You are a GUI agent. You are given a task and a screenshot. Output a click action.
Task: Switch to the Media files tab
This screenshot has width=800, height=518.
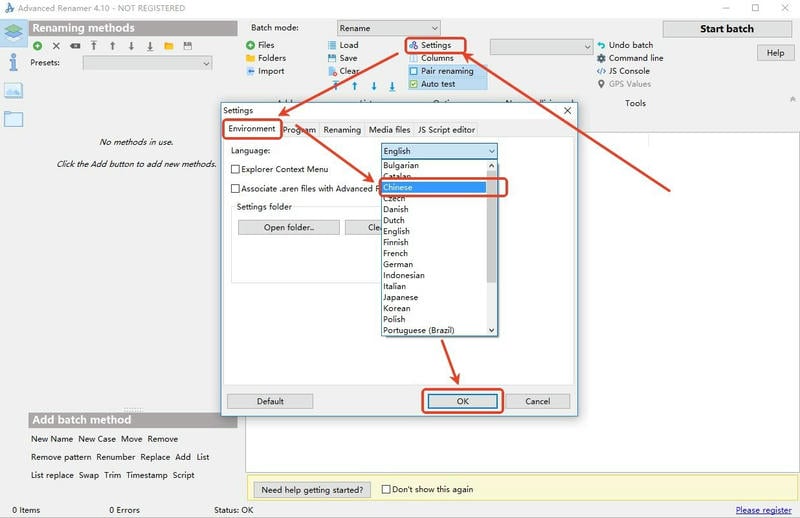click(389, 130)
